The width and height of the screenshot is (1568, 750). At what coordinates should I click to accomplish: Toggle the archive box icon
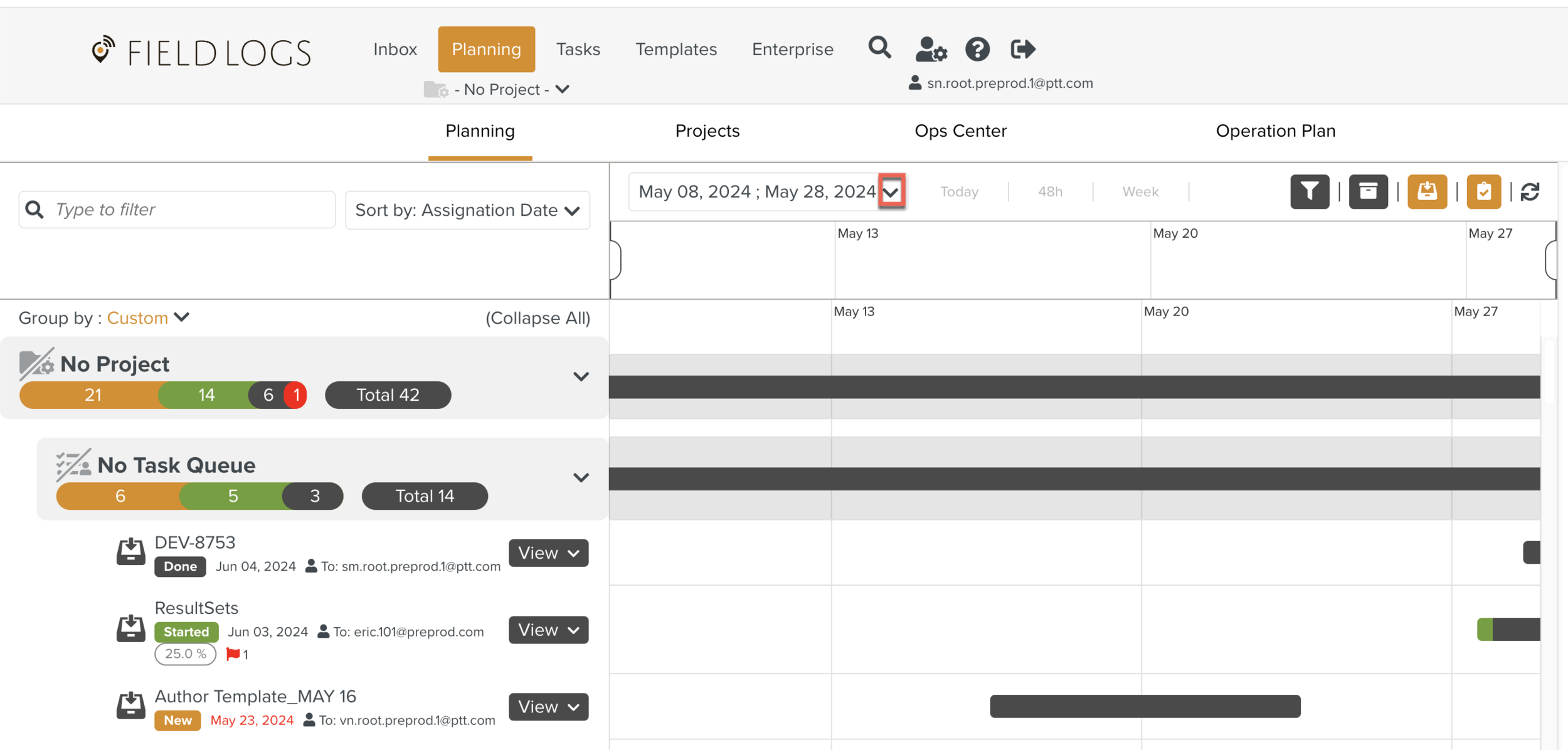[x=1368, y=191]
